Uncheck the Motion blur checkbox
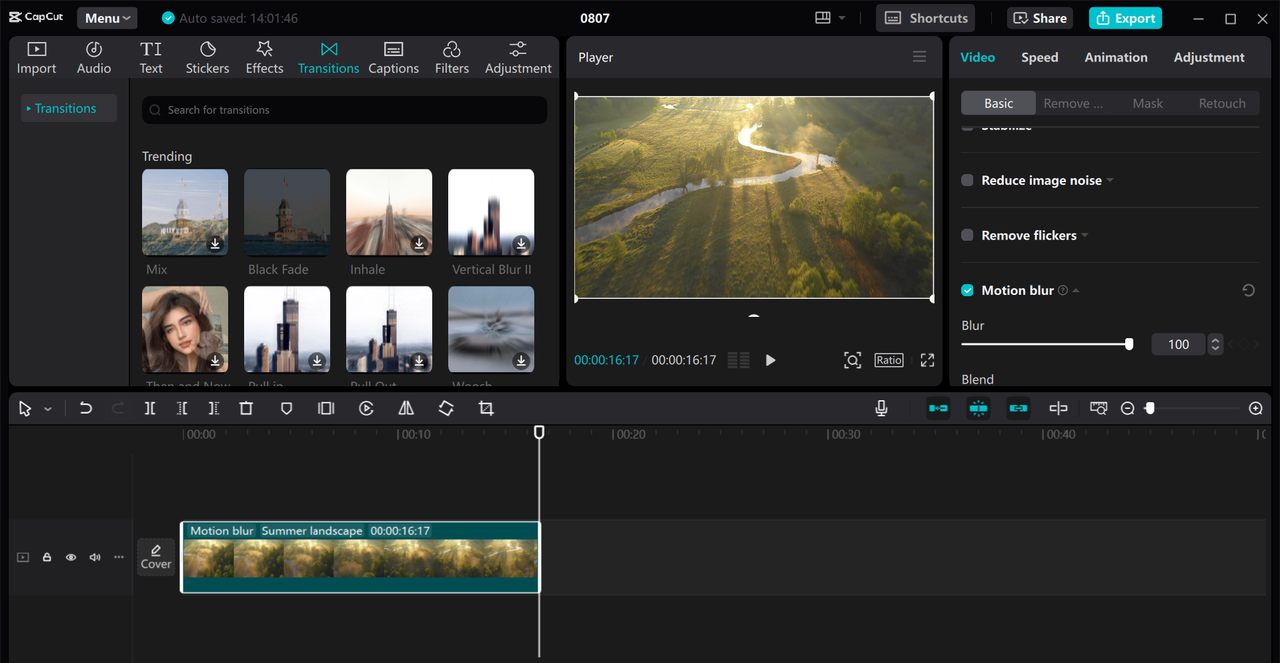This screenshot has height=663, width=1280. 967,290
